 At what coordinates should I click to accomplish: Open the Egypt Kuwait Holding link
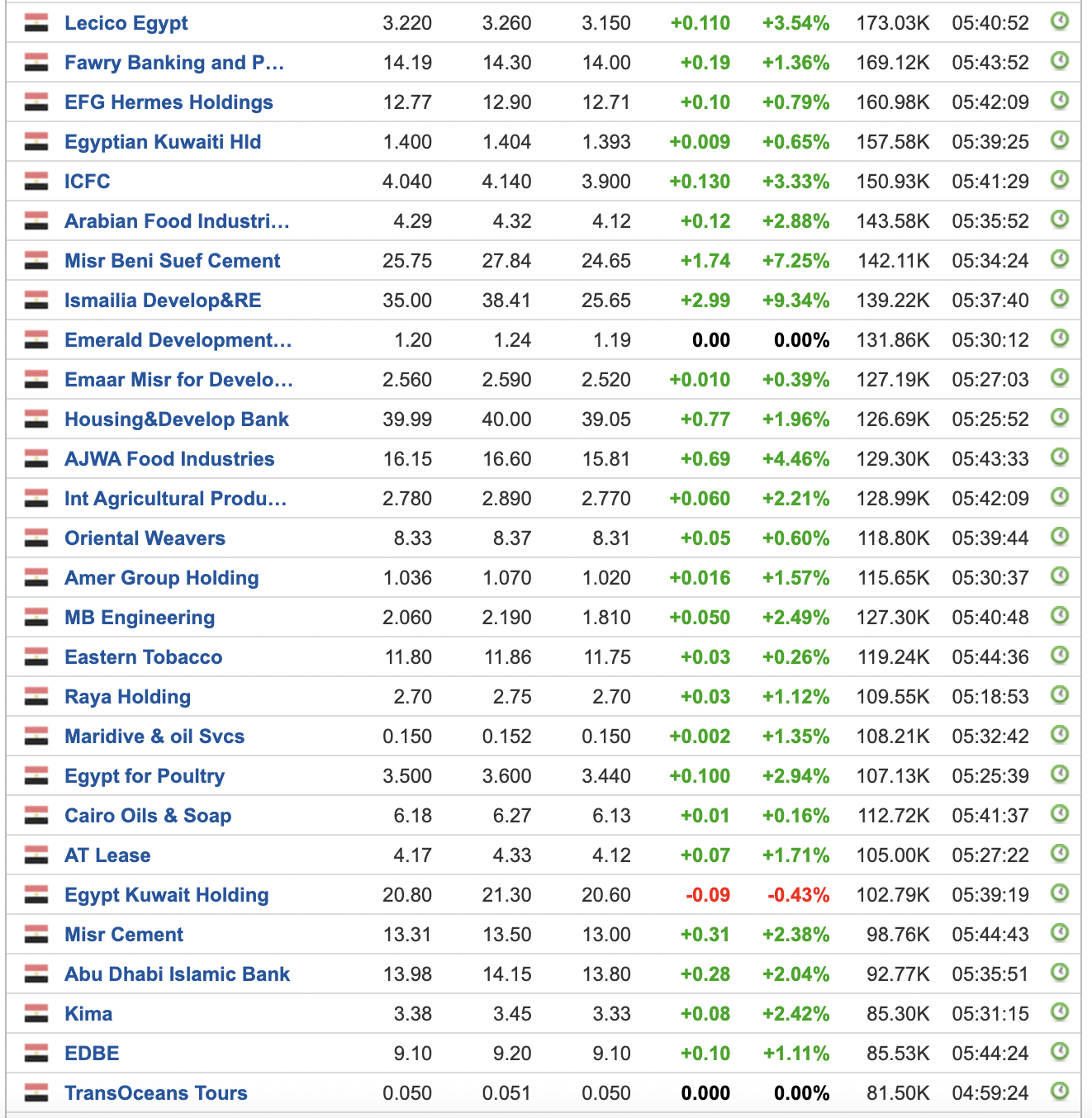point(167,895)
